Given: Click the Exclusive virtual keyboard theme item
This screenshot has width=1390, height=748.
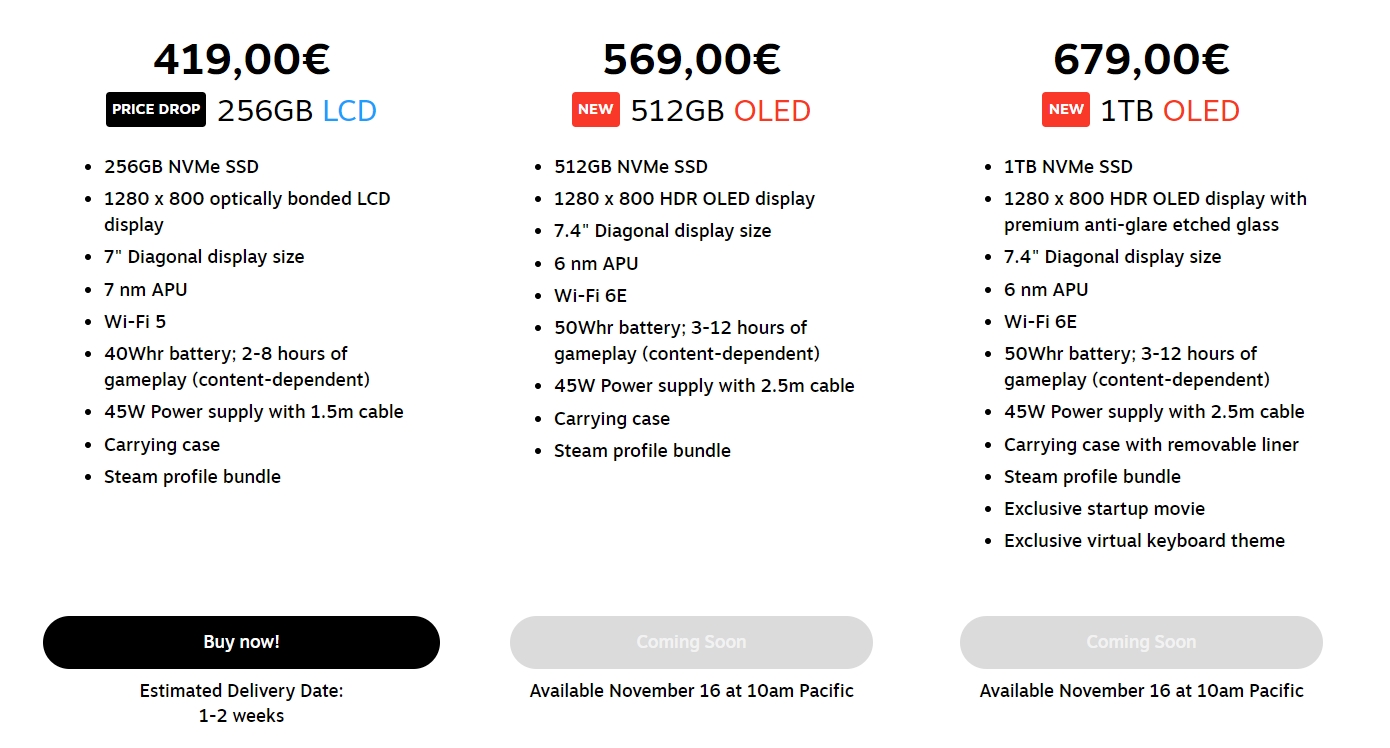Looking at the screenshot, I should pyautogui.click(x=1144, y=541).
